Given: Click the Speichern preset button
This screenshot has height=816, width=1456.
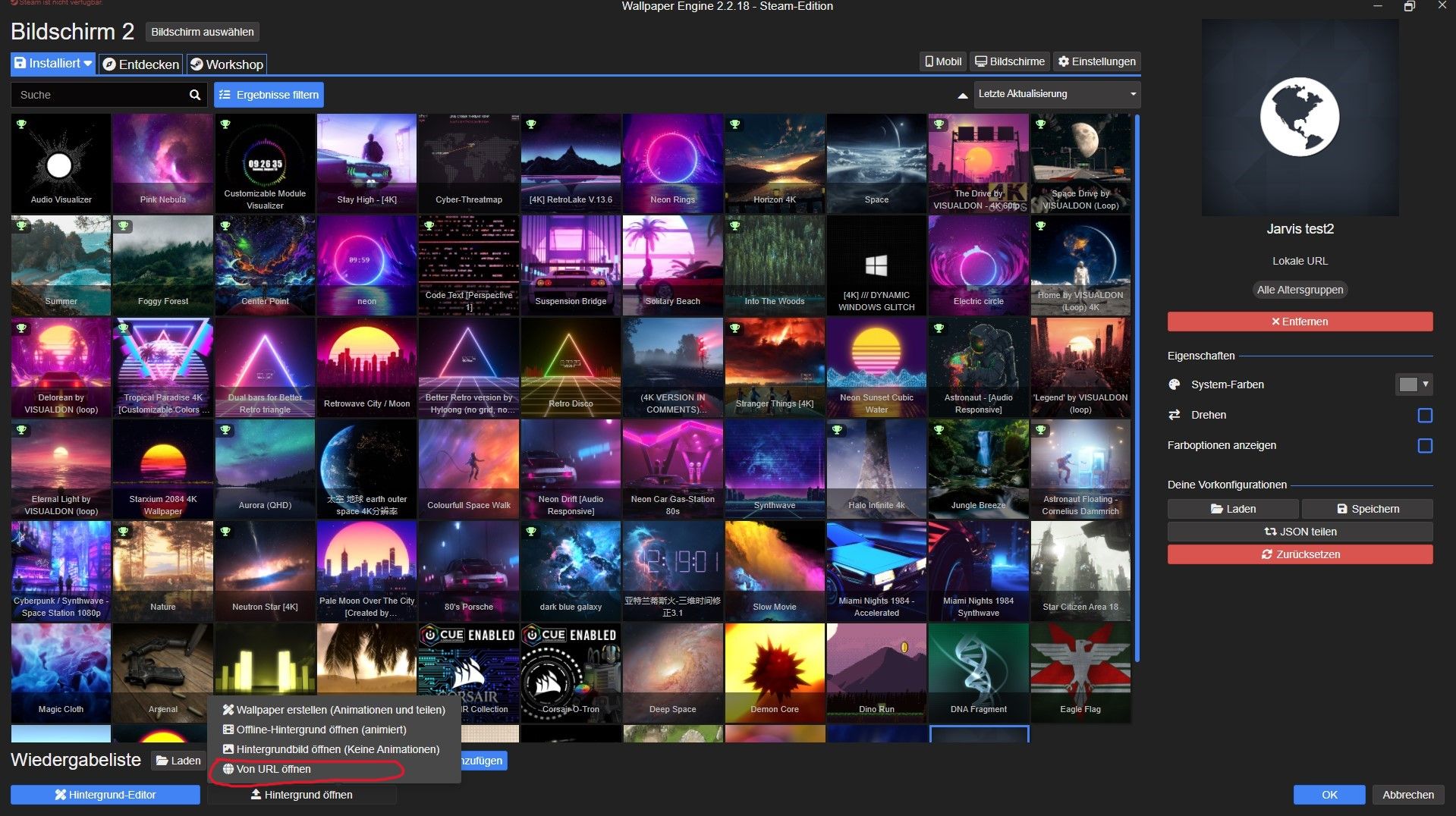Looking at the screenshot, I should 1367,509.
